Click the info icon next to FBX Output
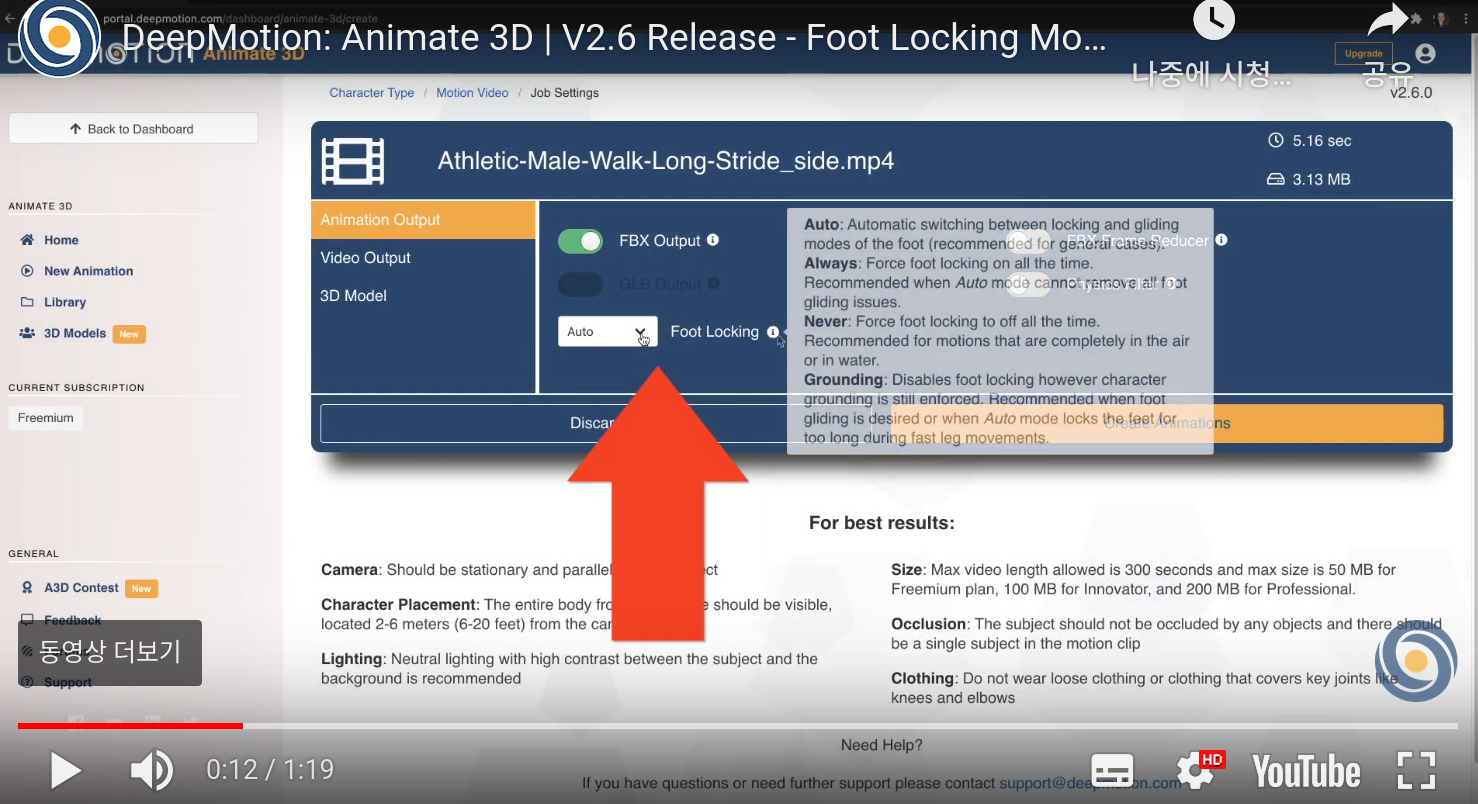The height and width of the screenshot is (804, 1478). pyautogui.click(x=713, y=240)
